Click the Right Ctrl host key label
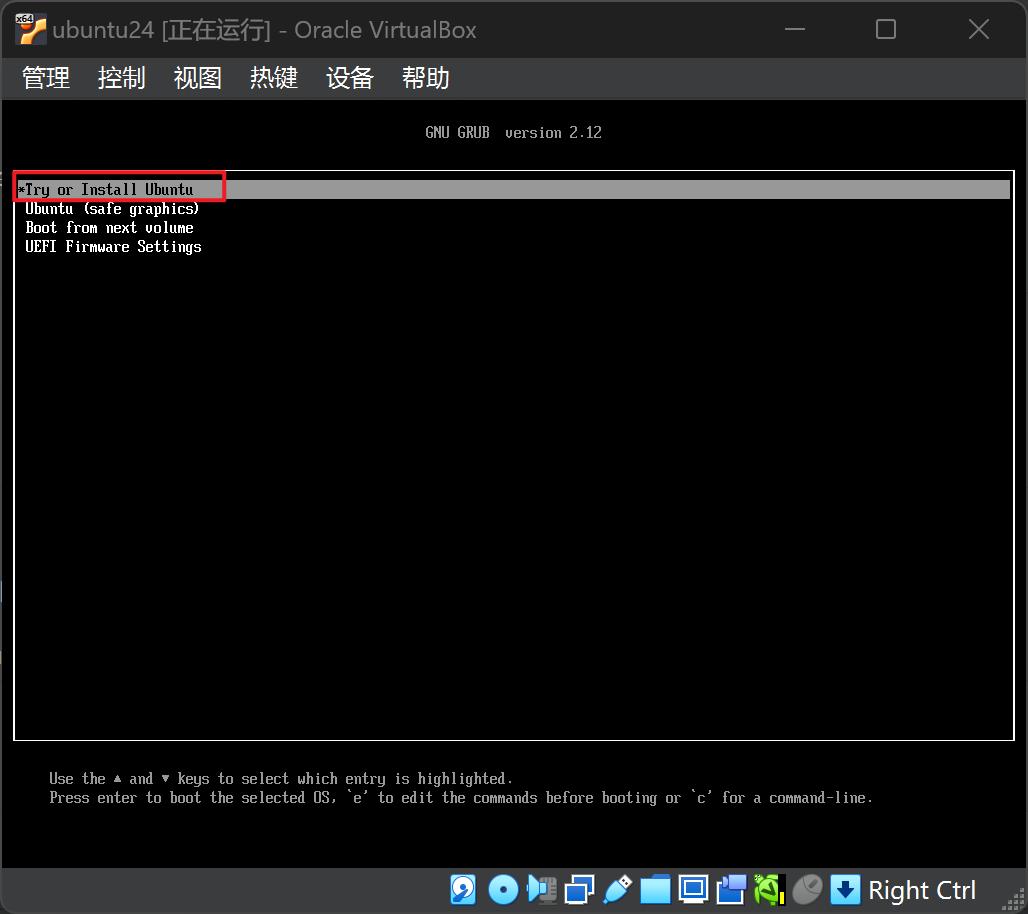The width and height of the screenshot is (1028, 914). tap(922, 890)
